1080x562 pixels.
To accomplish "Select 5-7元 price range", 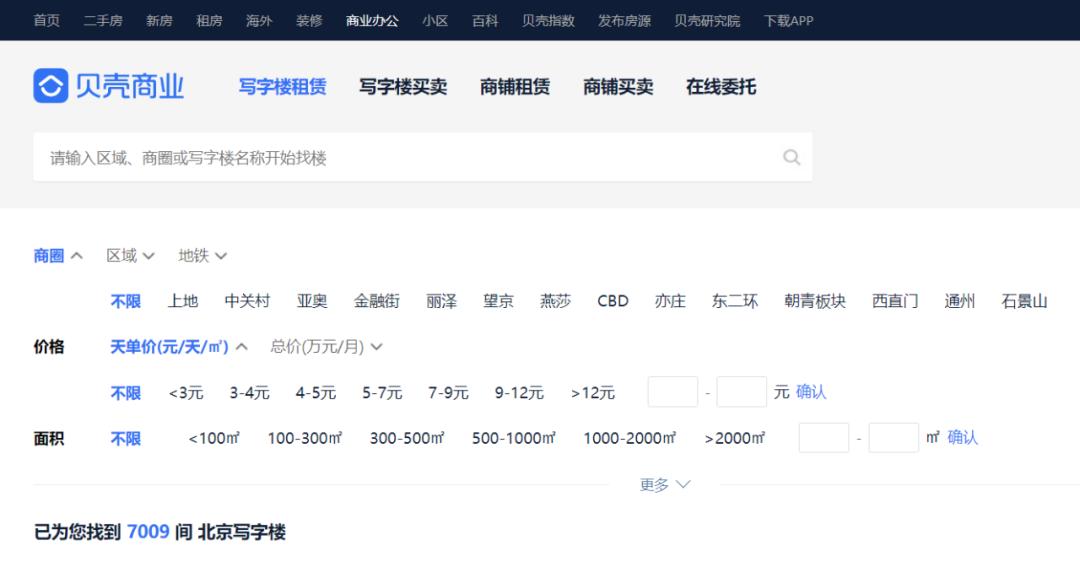I will coord(382,393).
